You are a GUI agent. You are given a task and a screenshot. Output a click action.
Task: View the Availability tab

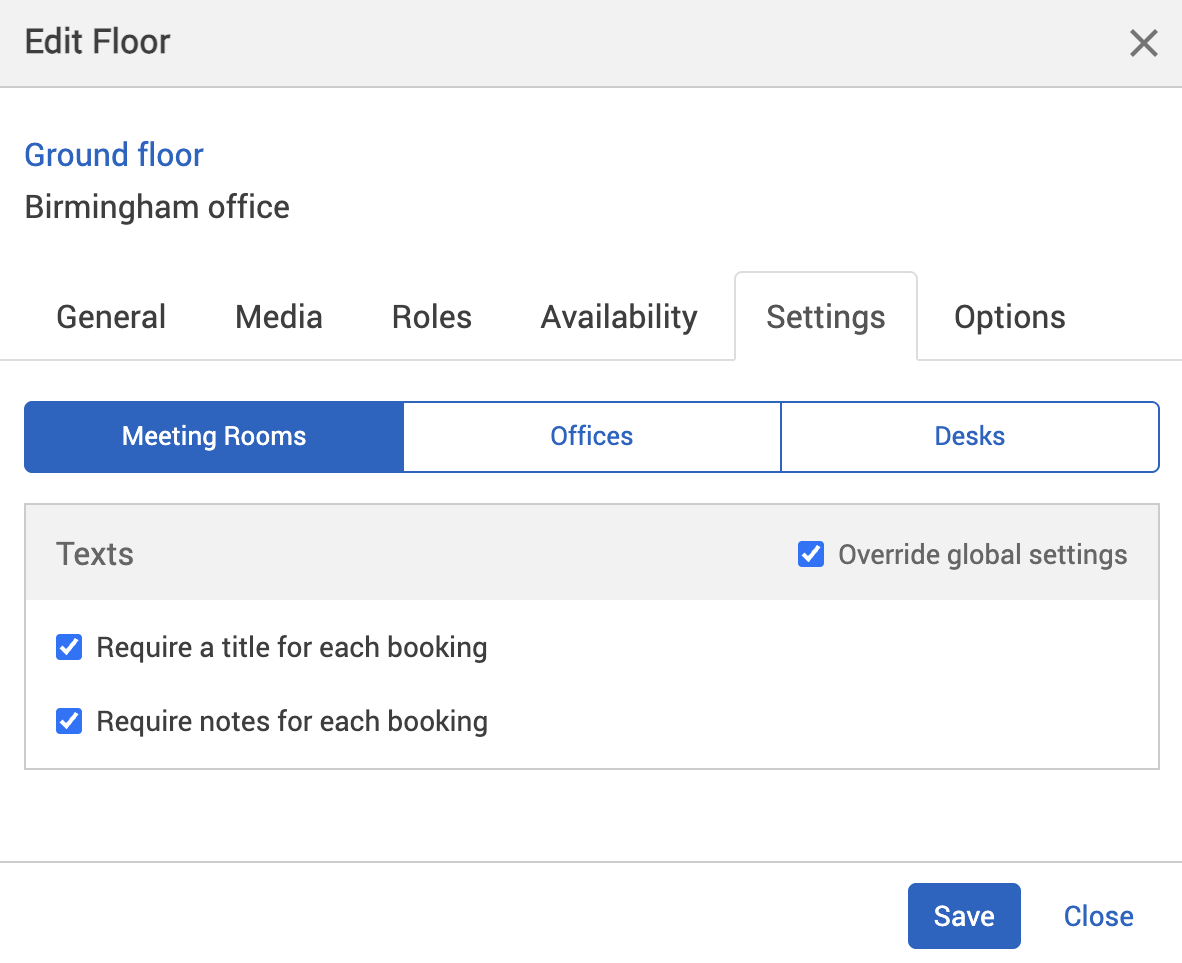618,316
